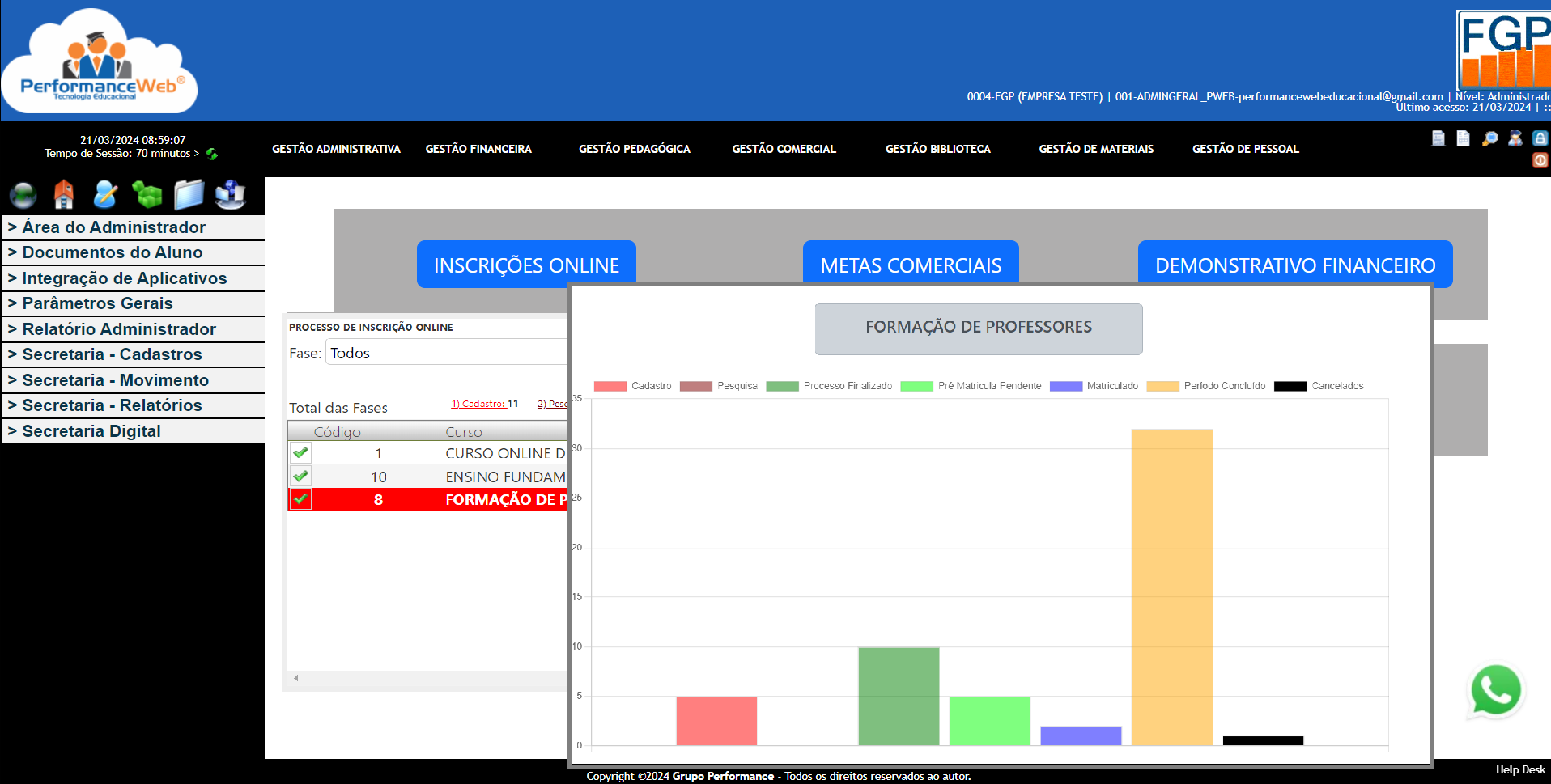The width and height of the screenshot is (1551, 784).
Task: Click the INSCRIÇÕES ONLINE button
Action: pos(526,264)
